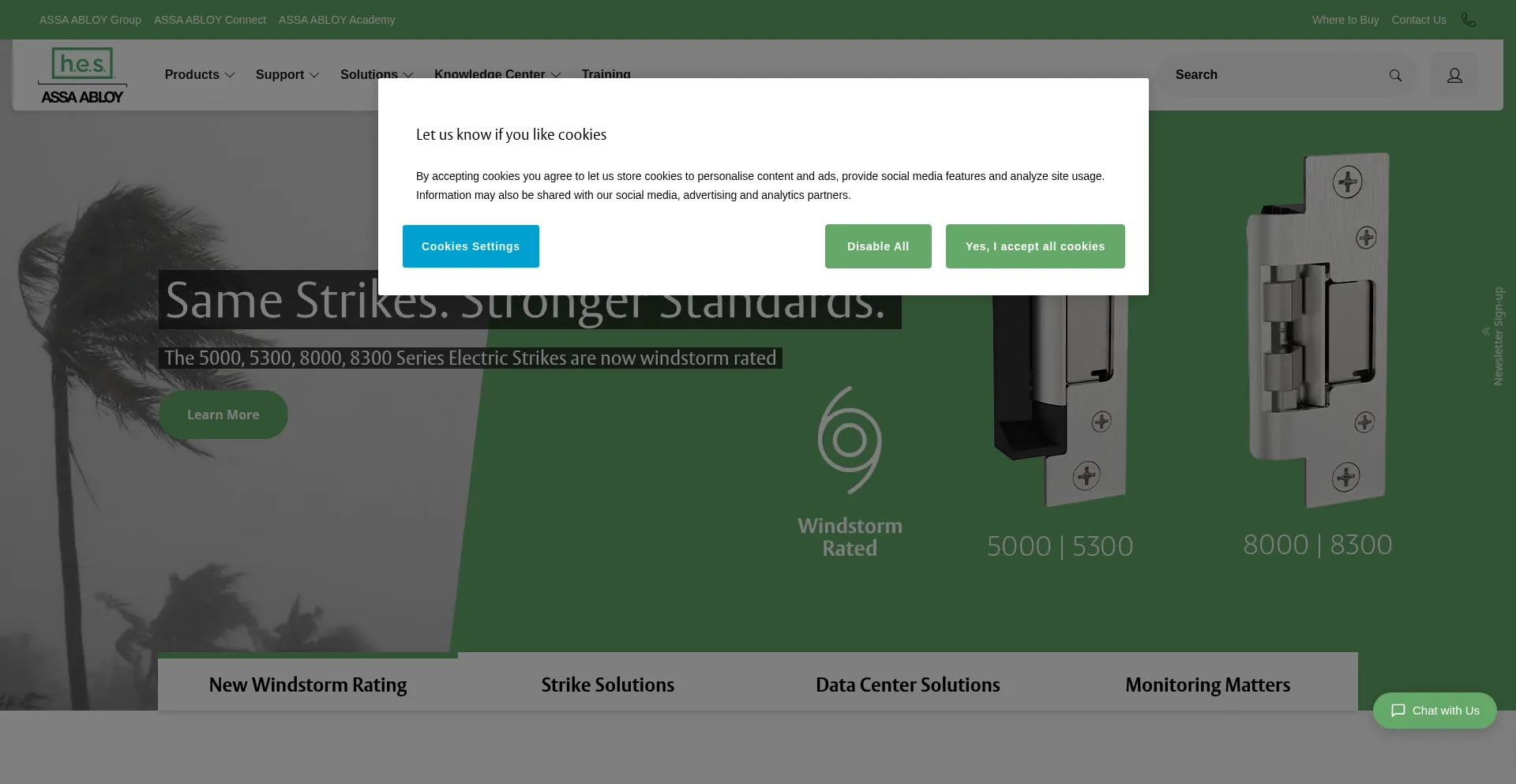Select the New Windstorm Rating tab
1516x784 pixels.
click(308, 685)
